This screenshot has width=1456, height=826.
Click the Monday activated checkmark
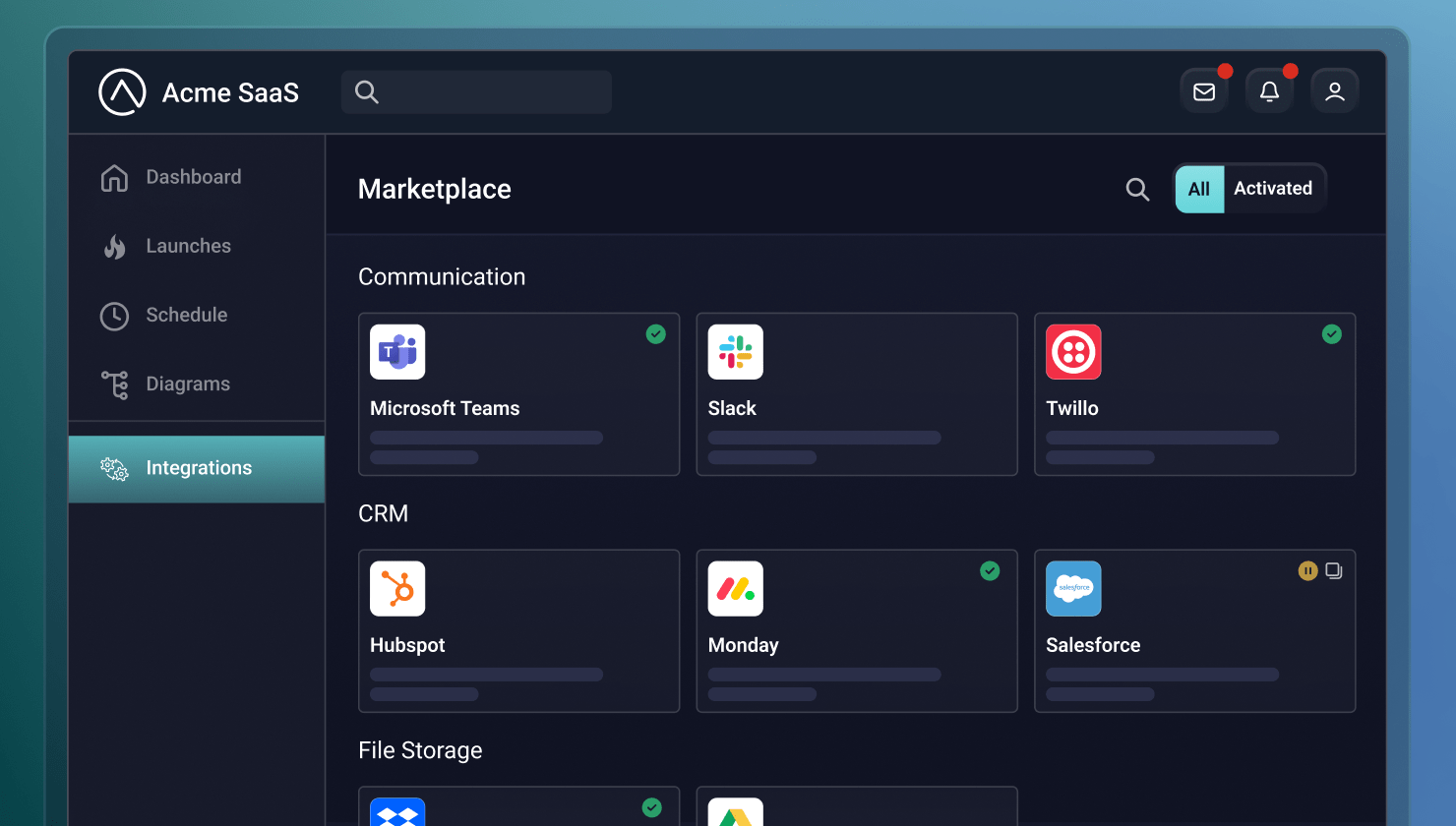[991, 571]
